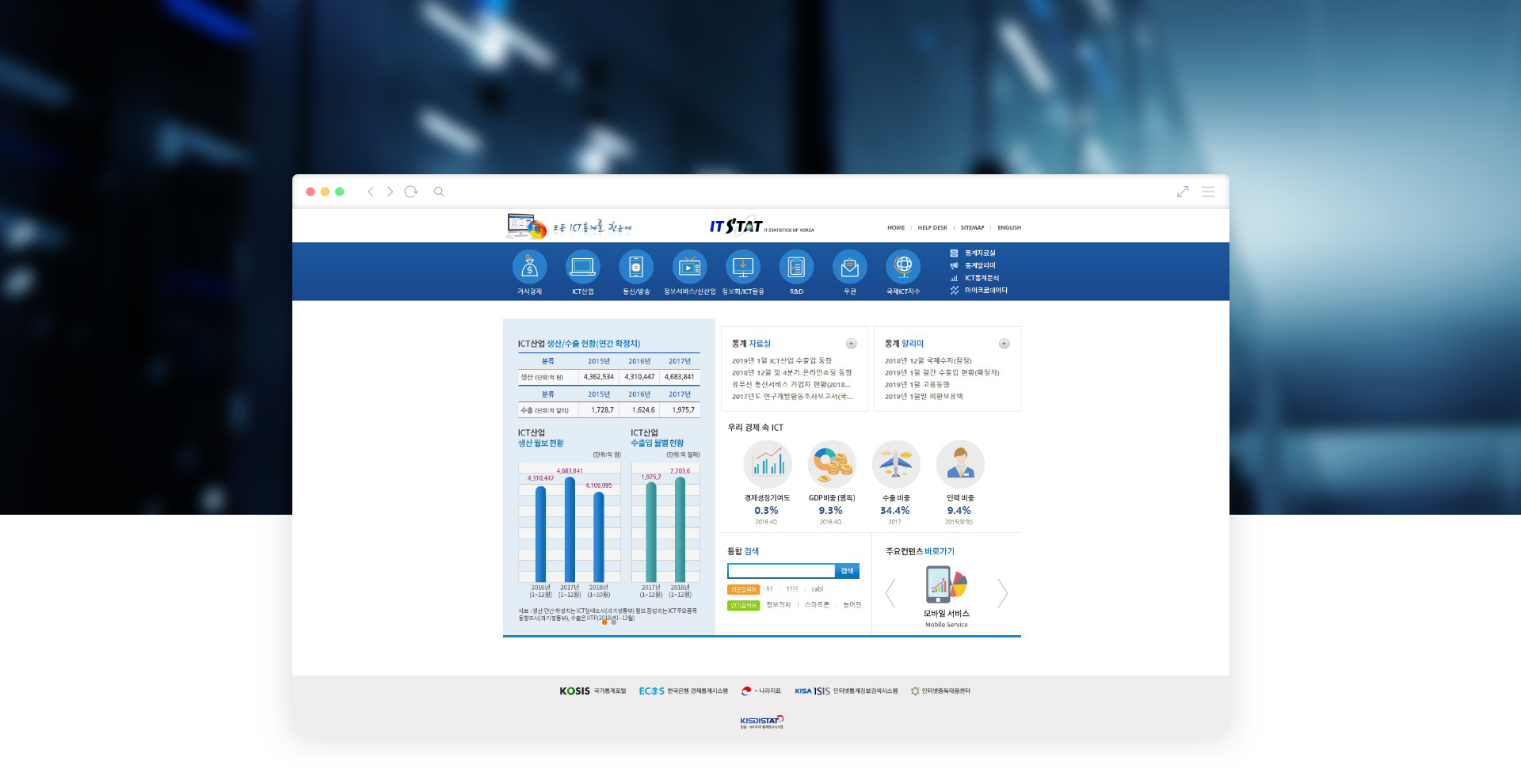This screenshot has width=1521, height=784.
Task: Expand 통계 알리미 with plus button
Action: (x=1004, y=344)
